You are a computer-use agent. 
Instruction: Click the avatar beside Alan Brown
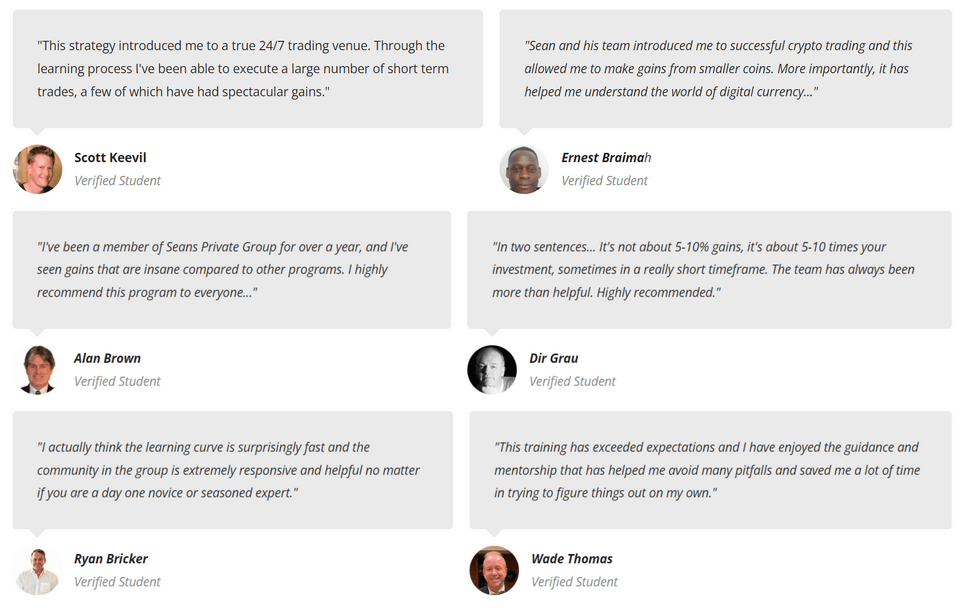(x=38, y=370)
